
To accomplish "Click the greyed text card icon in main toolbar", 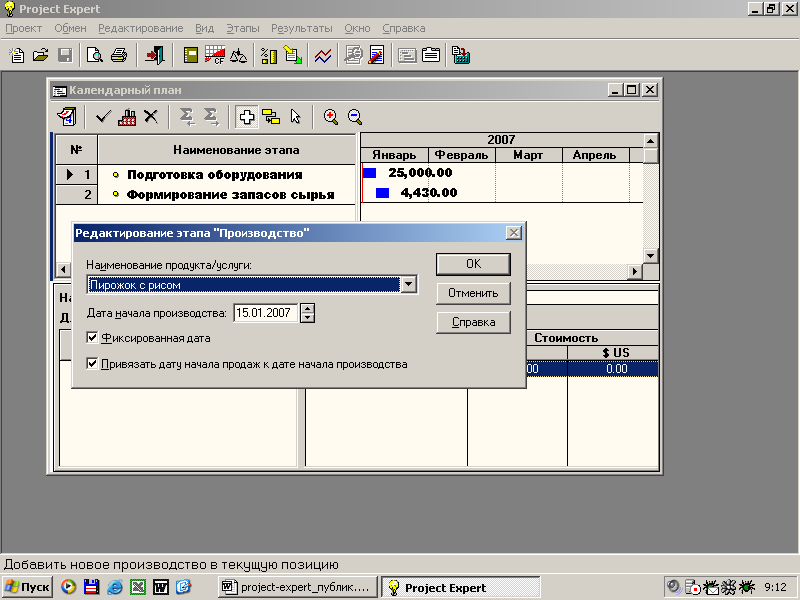I will (407, 55).
